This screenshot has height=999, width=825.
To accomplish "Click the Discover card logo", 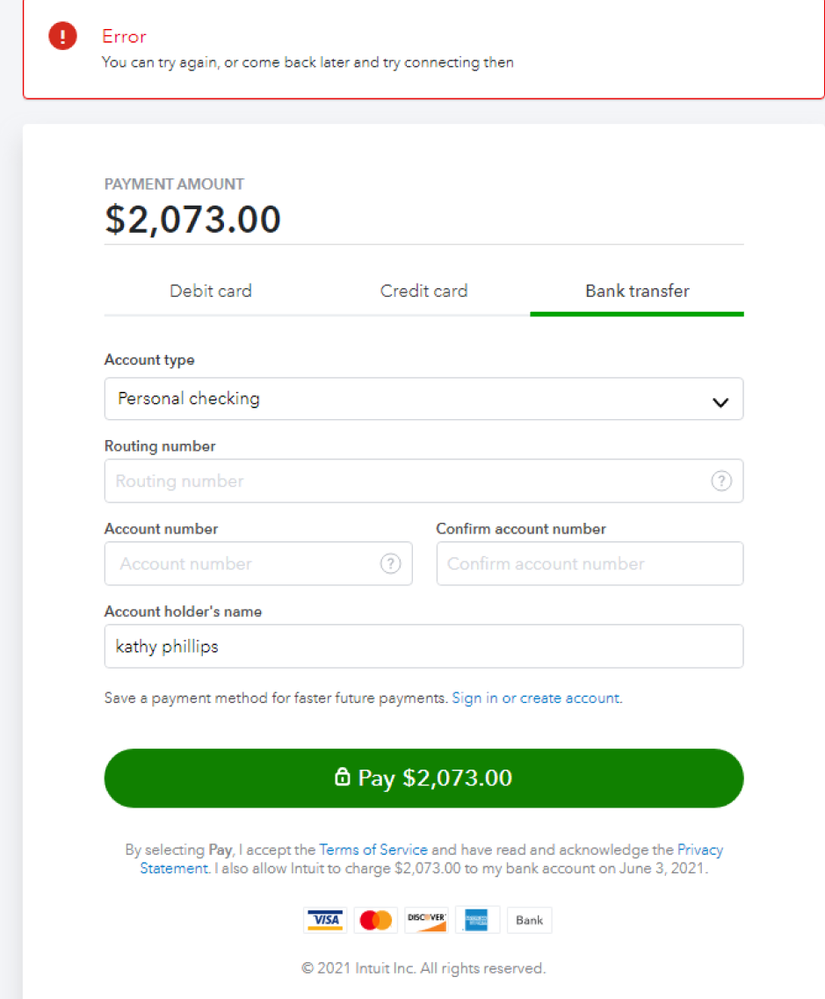I will point(426,920).
